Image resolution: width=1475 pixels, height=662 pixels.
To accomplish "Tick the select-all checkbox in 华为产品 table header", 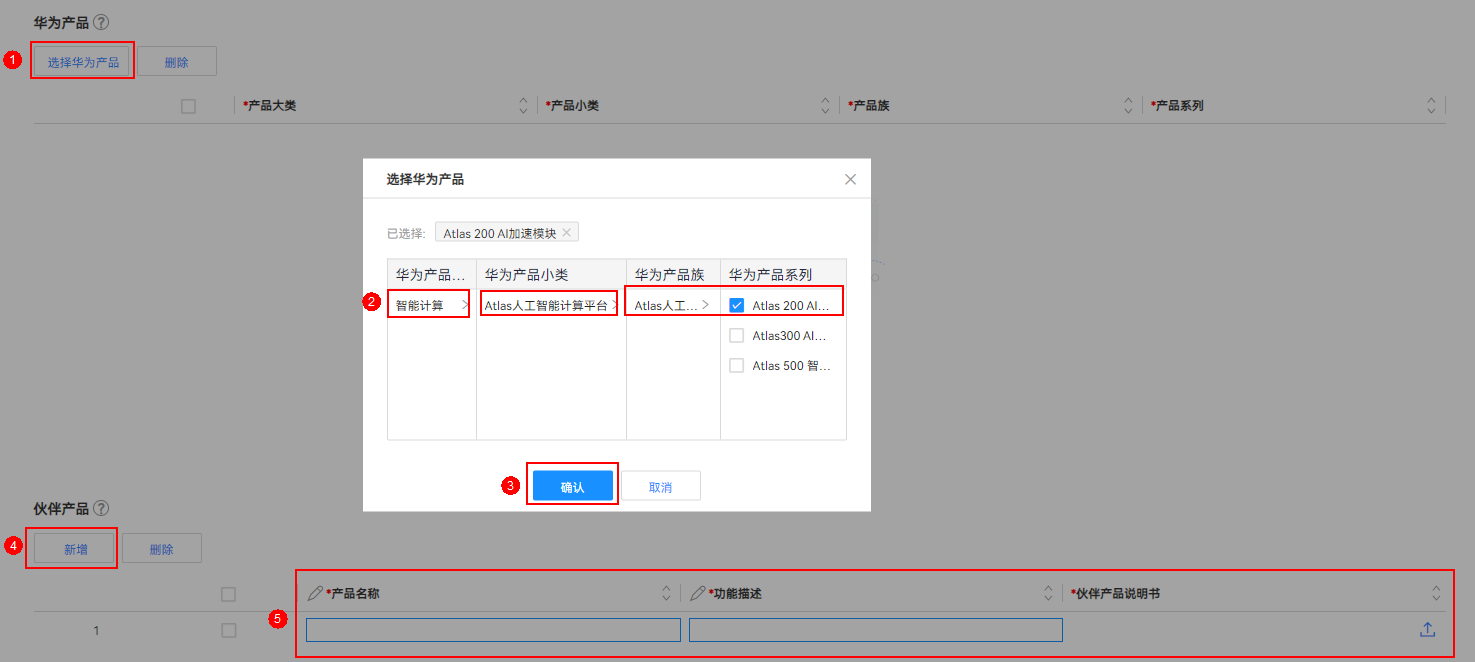I will coord(188,106).
